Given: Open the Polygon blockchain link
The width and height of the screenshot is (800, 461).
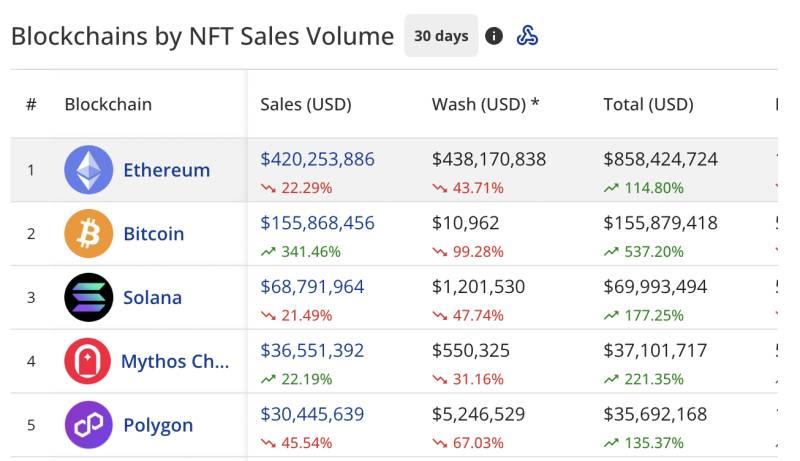Looking at the screenshot, I should point(158,425).
